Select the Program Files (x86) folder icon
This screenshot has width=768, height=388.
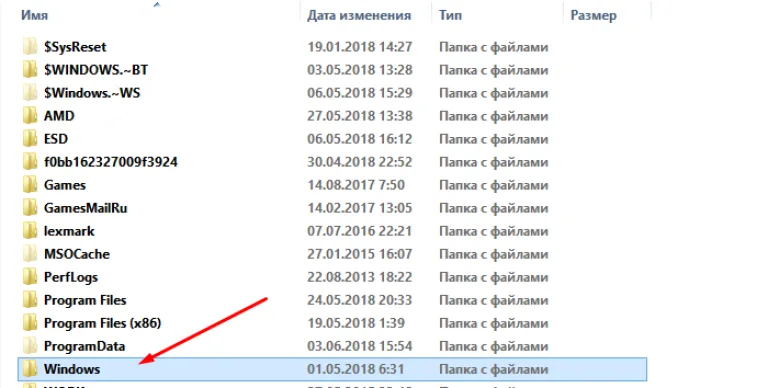(x=30, y=323)
